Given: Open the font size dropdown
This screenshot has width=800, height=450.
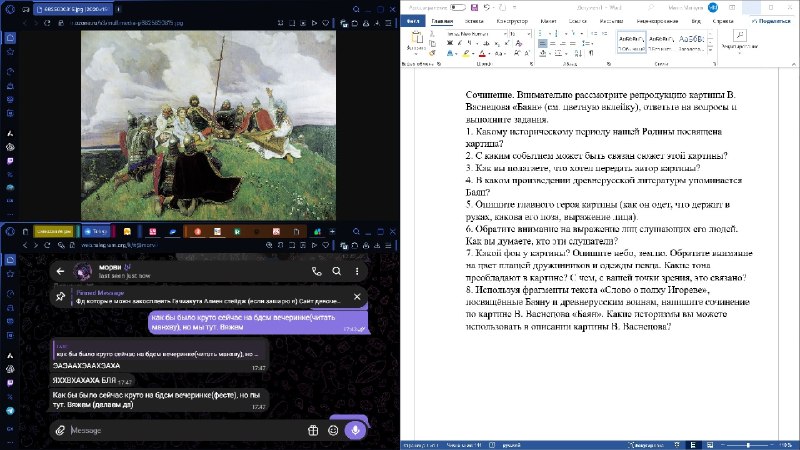Looking at the screenshot, I should 520,34.
